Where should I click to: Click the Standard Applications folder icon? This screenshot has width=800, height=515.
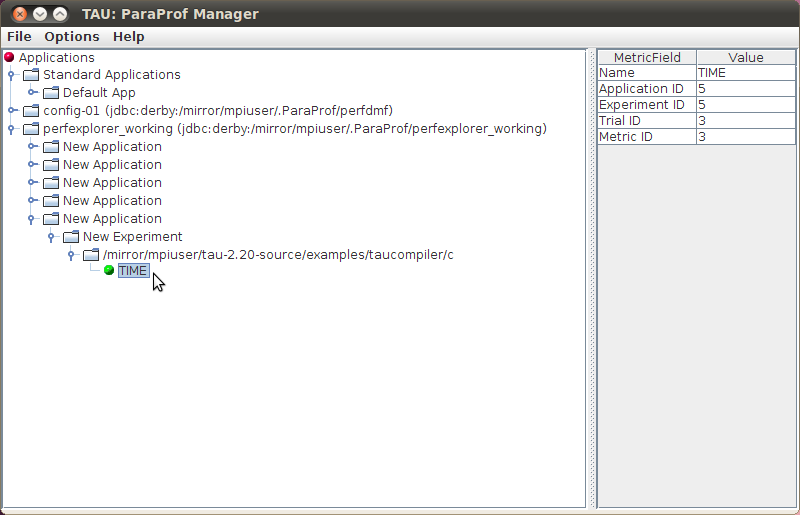point(31,75)
